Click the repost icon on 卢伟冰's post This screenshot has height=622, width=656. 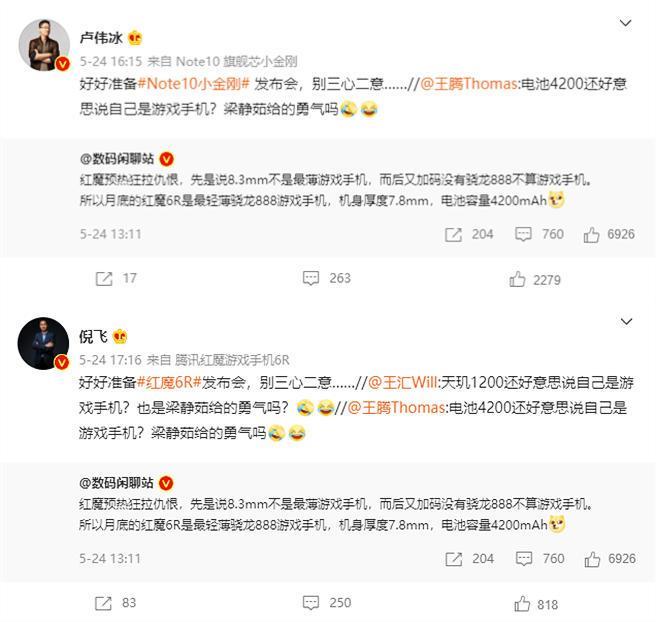point(104,279)
